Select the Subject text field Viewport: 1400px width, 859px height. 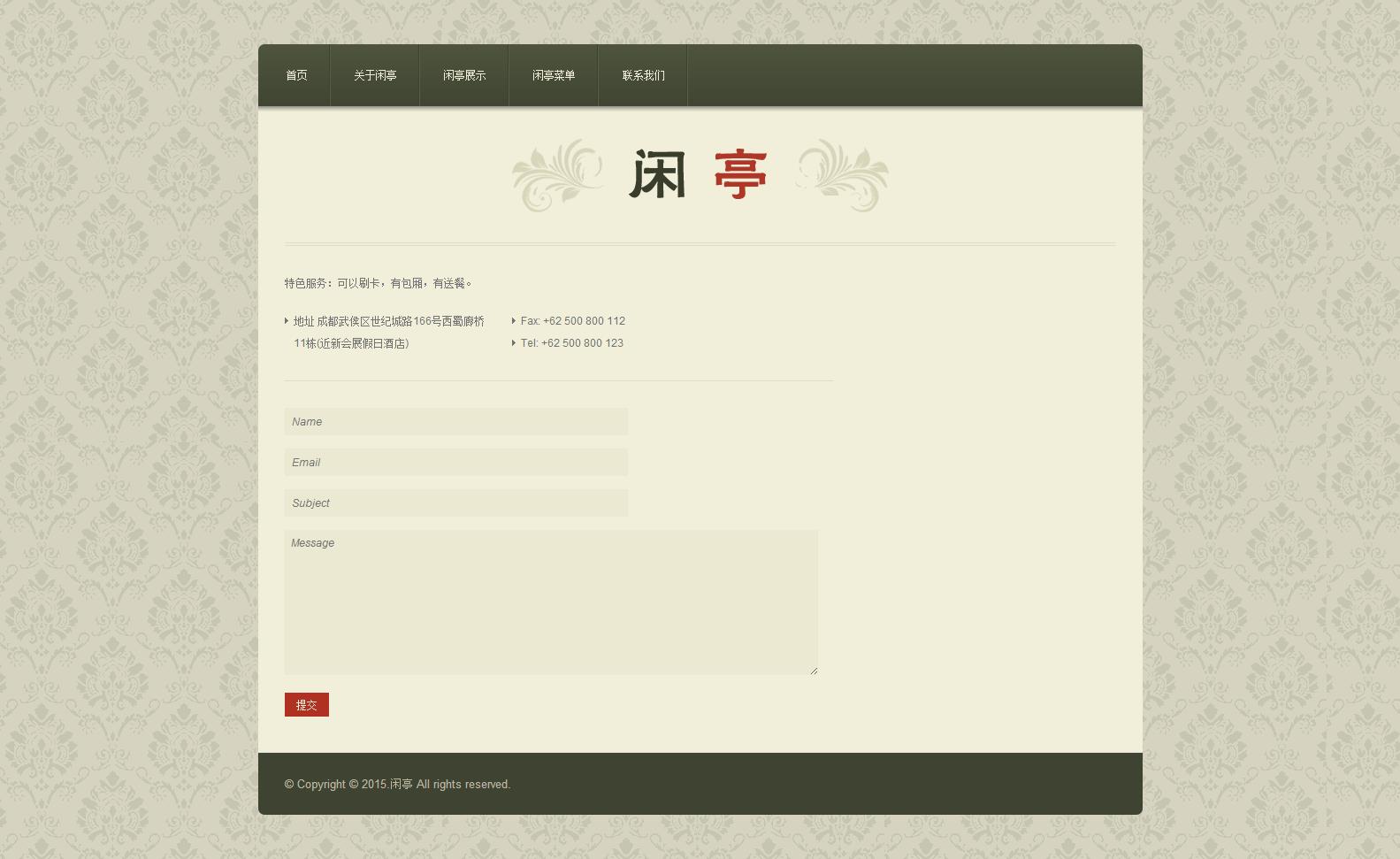tap(455, 503)
